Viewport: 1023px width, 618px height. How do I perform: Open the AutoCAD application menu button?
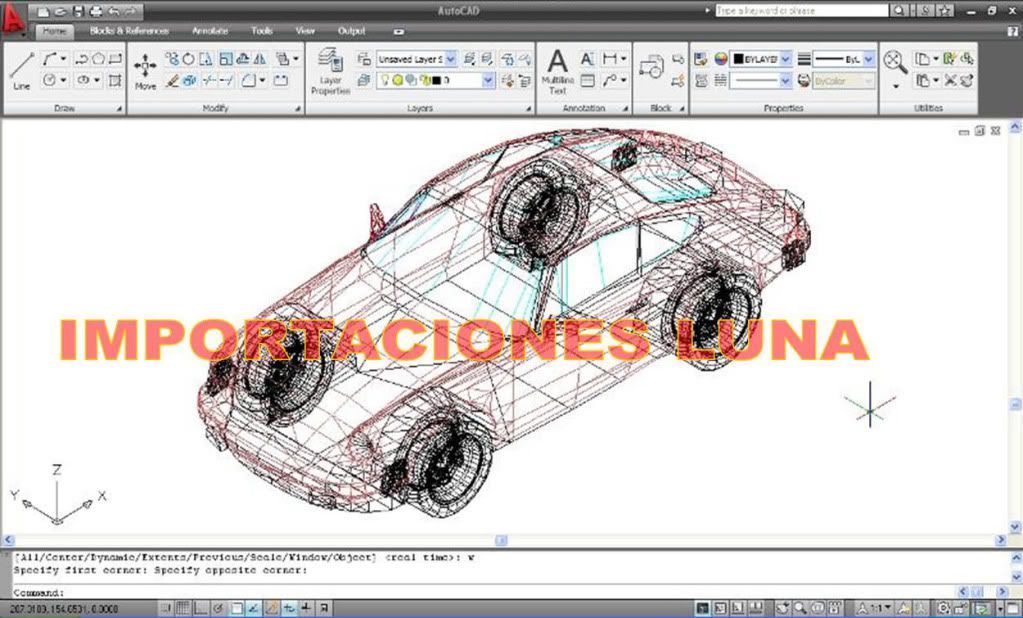click(12, 18)
